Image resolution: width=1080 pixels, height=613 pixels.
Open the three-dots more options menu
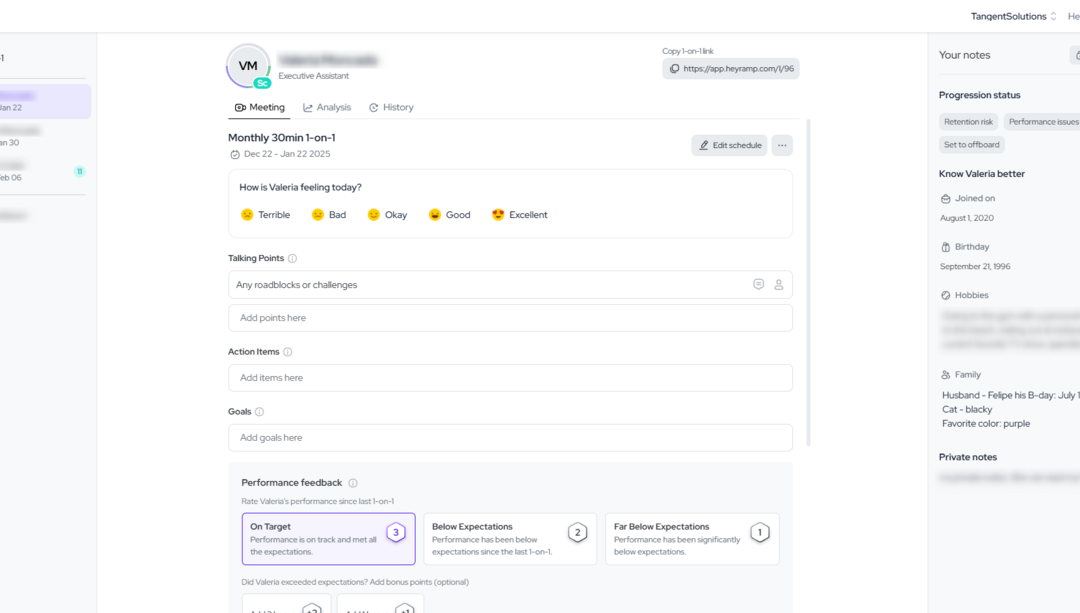point(782,146)
